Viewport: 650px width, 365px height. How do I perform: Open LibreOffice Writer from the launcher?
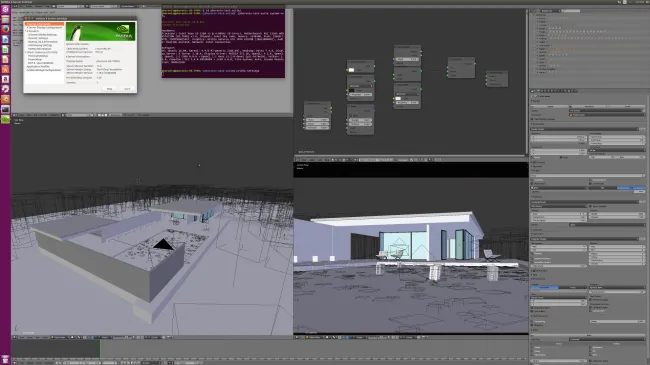click(5, 39)
